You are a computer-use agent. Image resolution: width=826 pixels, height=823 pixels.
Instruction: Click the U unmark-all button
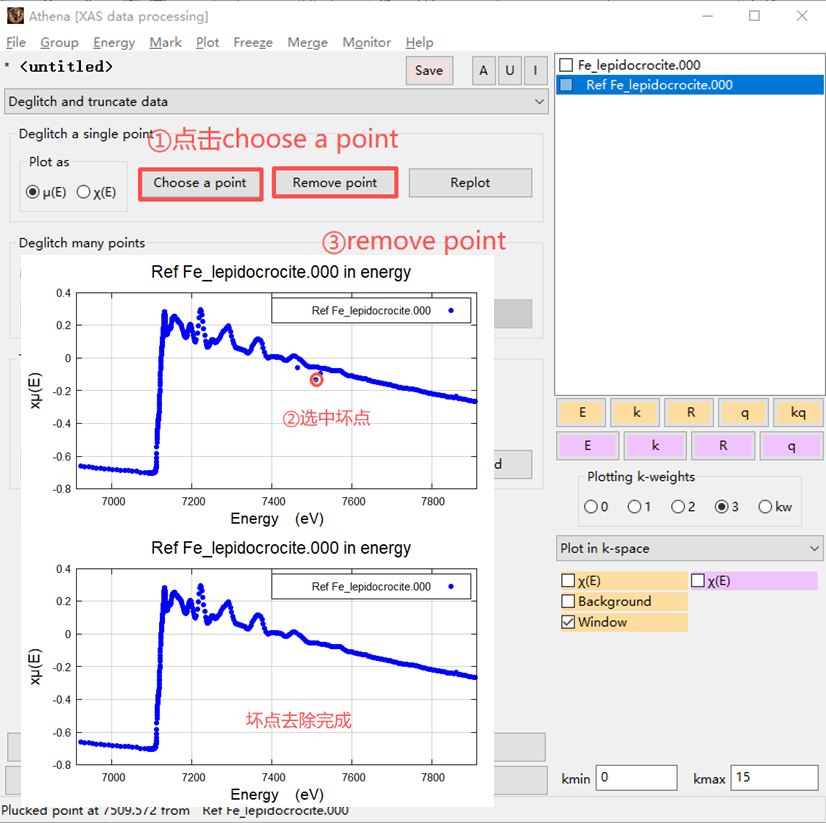coord(509,71)
